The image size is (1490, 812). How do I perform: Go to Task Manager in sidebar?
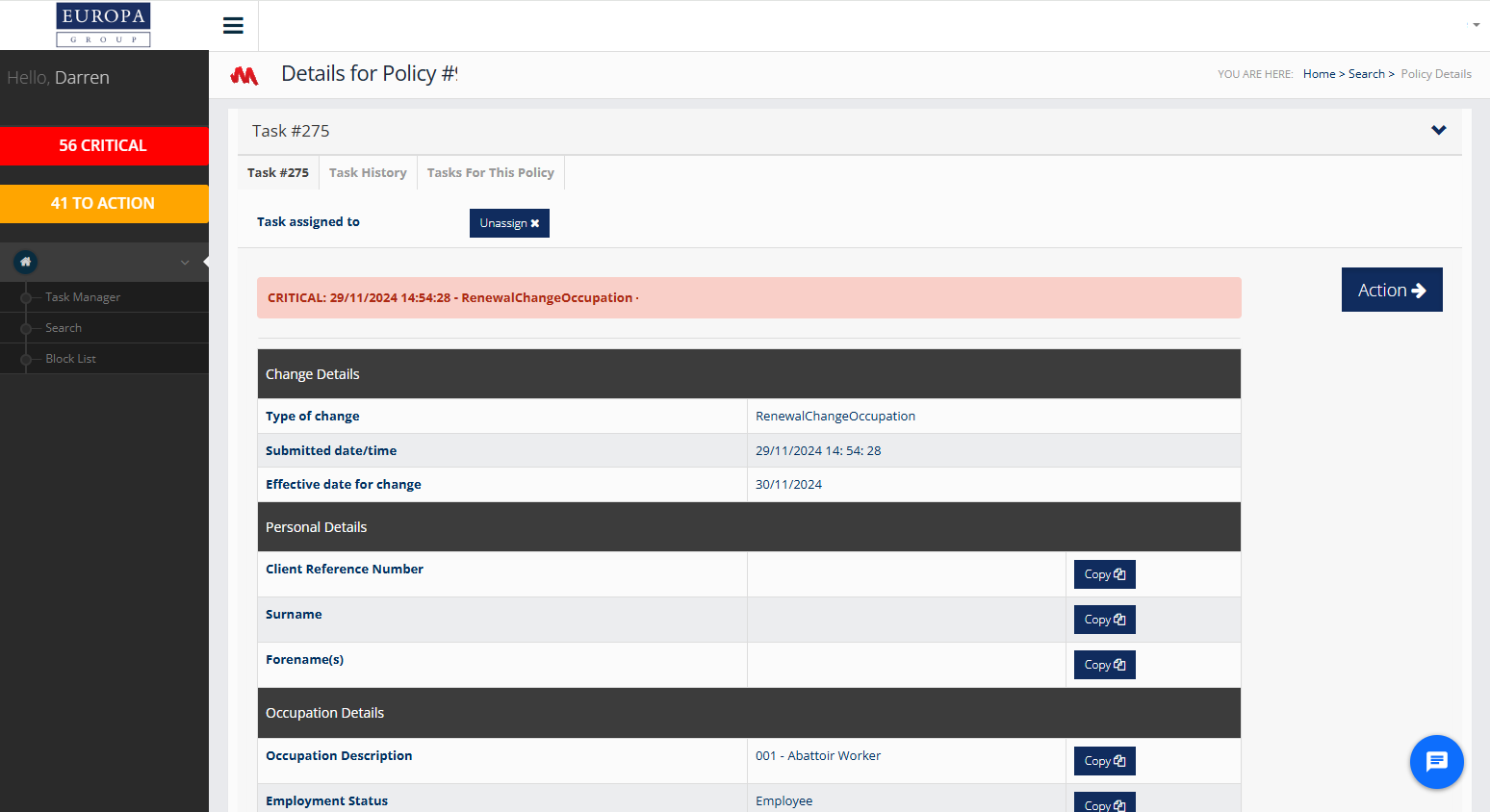83,297
